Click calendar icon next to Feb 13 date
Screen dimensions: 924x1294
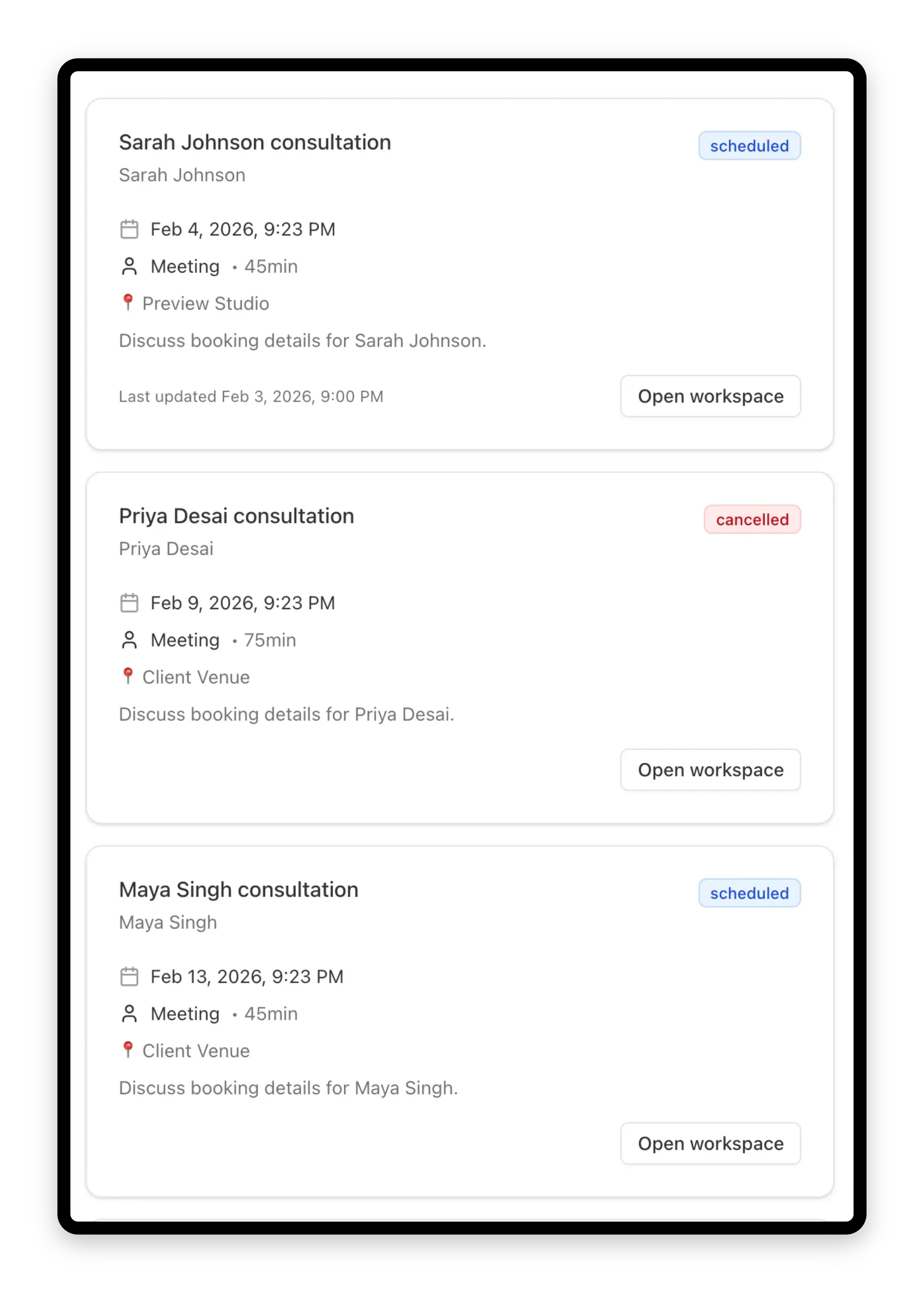(x=129, y=977)
